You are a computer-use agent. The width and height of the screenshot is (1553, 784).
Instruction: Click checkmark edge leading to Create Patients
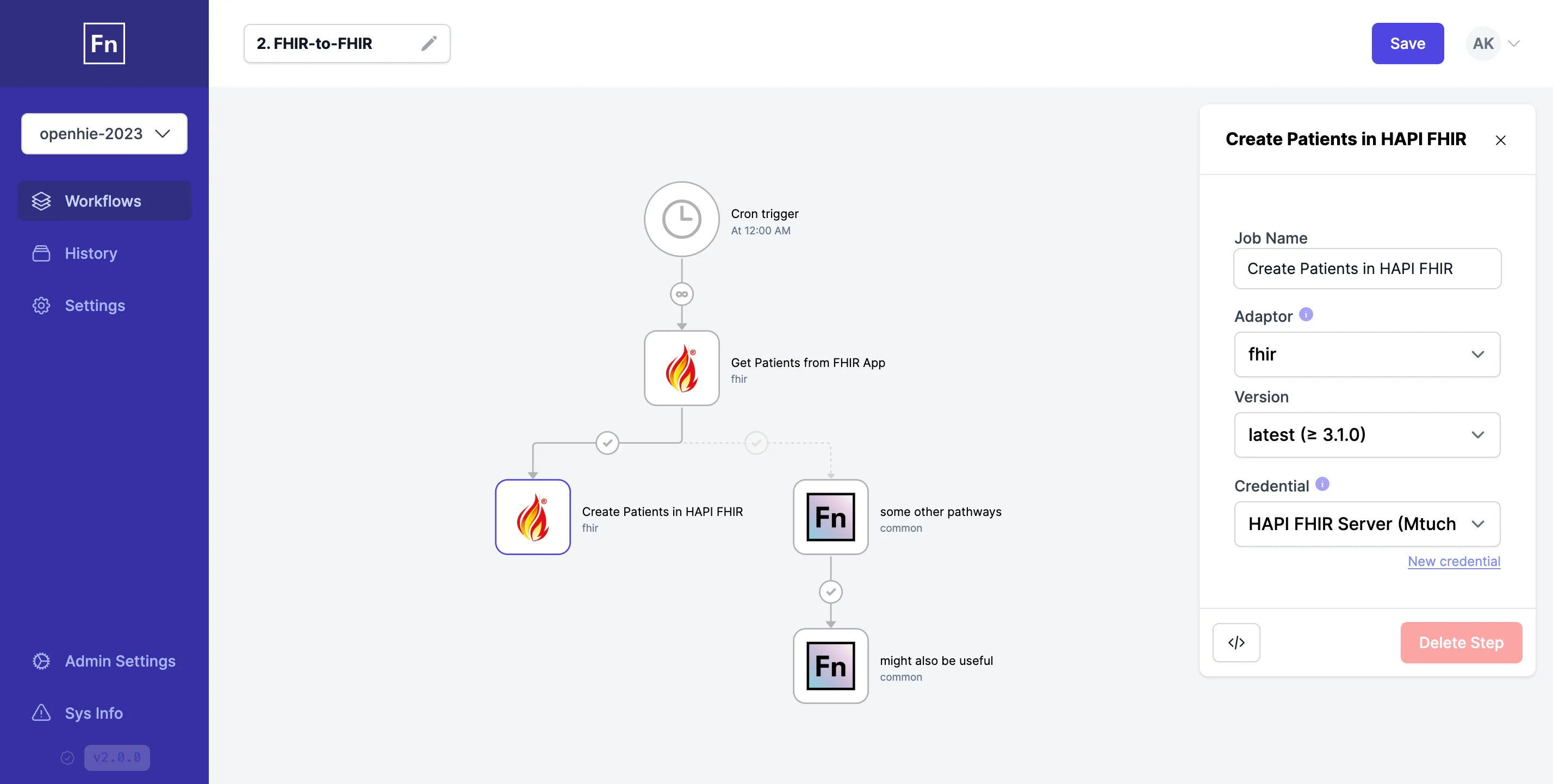(x=607, y=443)
